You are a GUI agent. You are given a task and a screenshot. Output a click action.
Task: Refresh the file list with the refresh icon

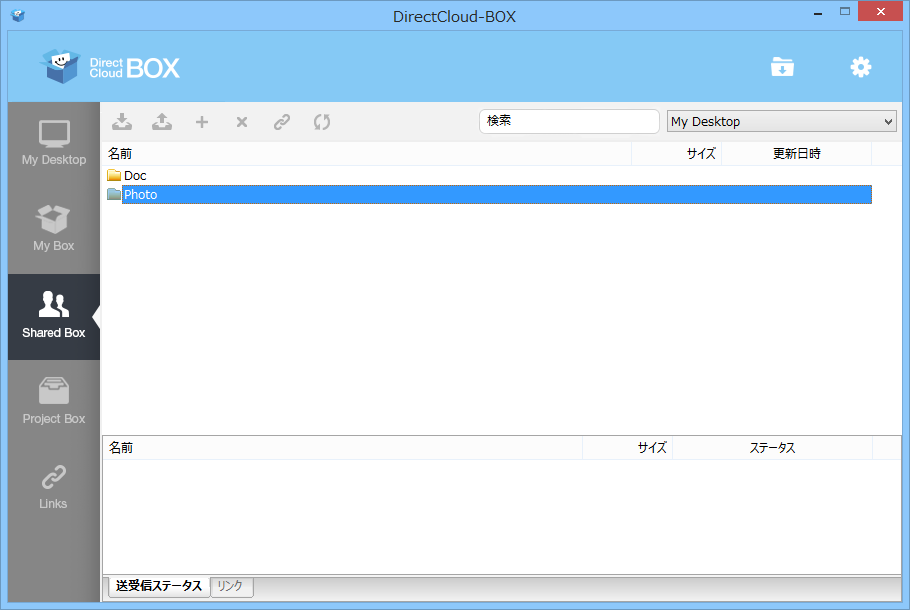click(321, 121)
